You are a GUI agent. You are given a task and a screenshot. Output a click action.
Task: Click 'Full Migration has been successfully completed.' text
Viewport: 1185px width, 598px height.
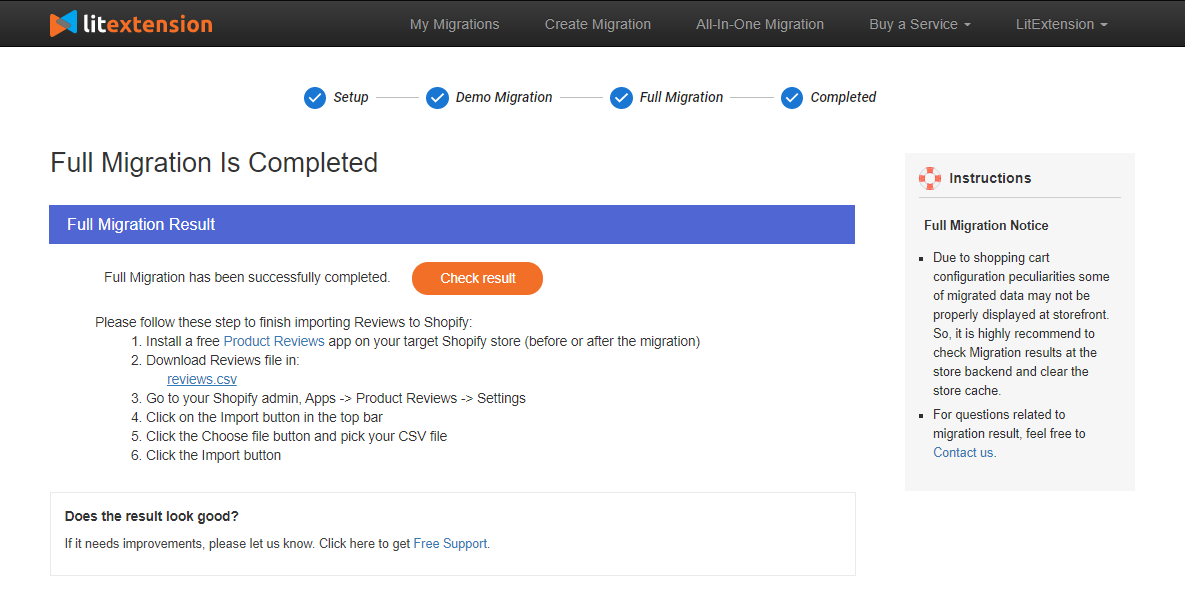[x=247, y=277]
